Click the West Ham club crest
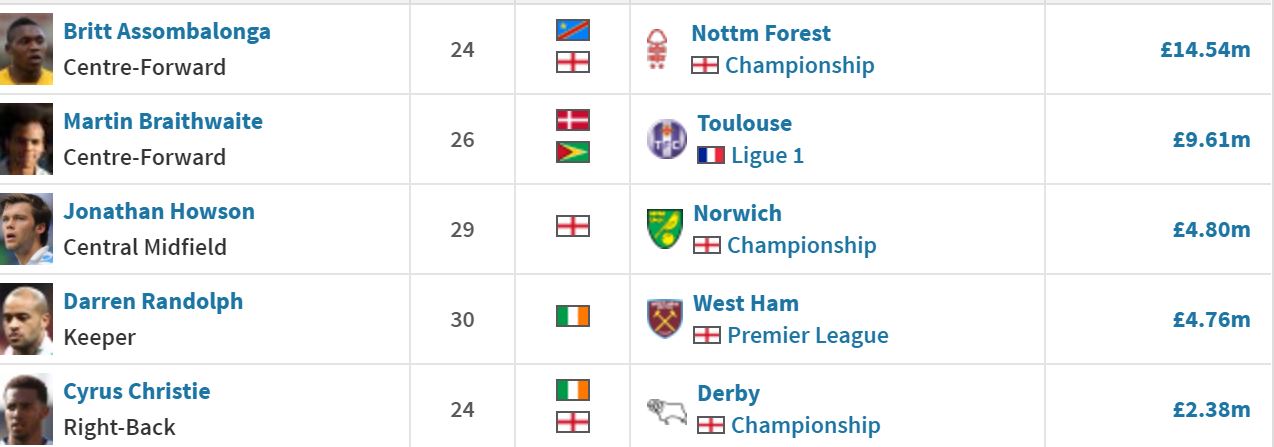This screenshot has width=1274, height=447. click(664, 319)
